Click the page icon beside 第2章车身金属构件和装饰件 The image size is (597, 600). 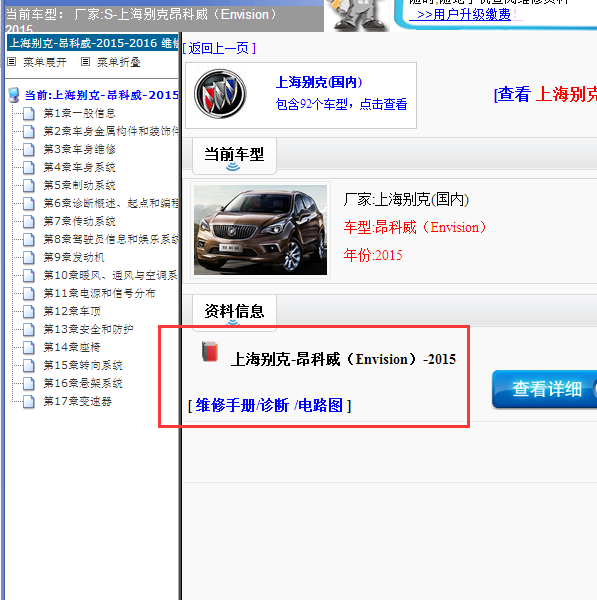tap(29, 132)
